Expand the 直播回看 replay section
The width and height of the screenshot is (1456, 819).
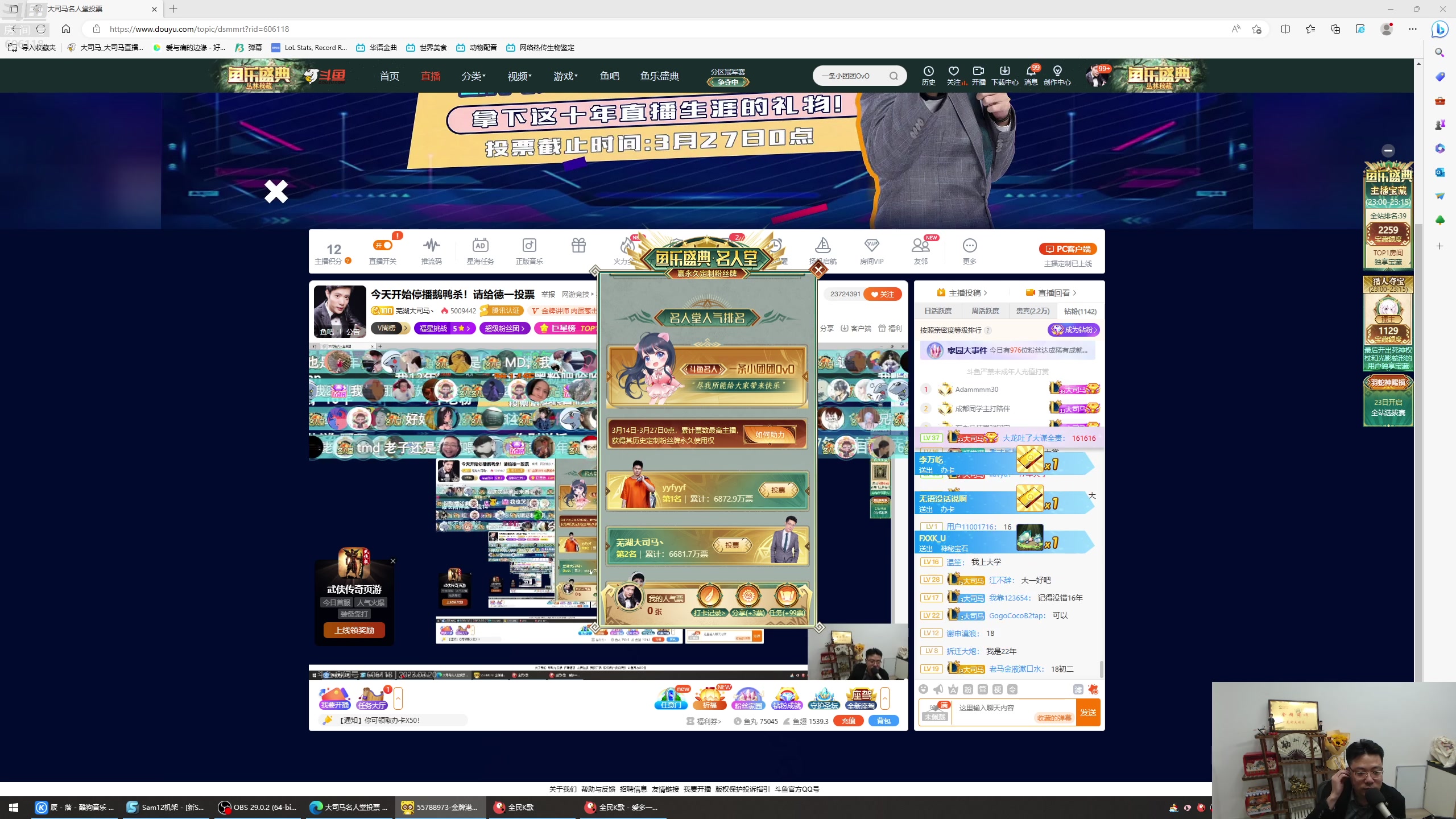click(x=1051, y=293)
